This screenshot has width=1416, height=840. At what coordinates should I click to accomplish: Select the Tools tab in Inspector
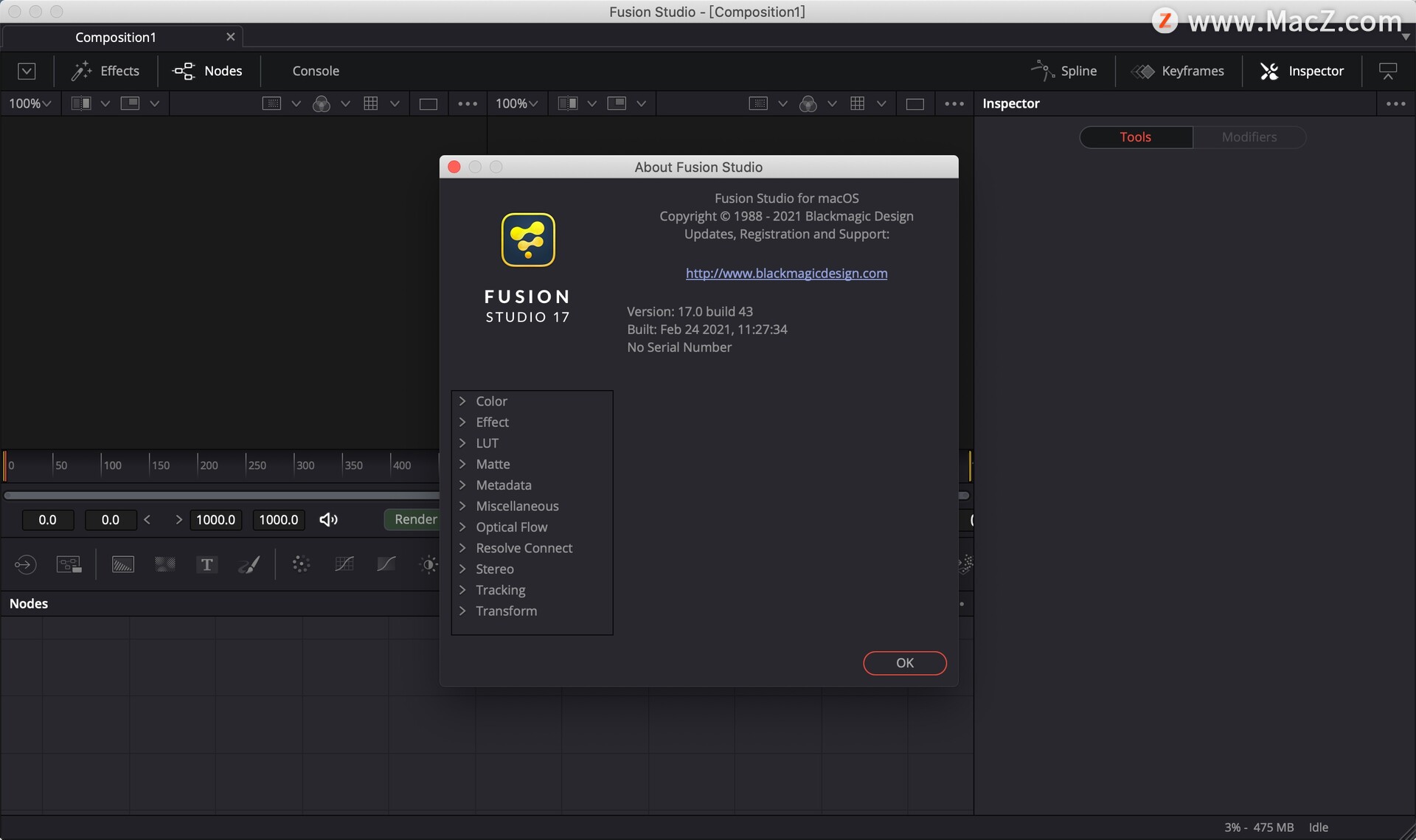(1136, 137)
